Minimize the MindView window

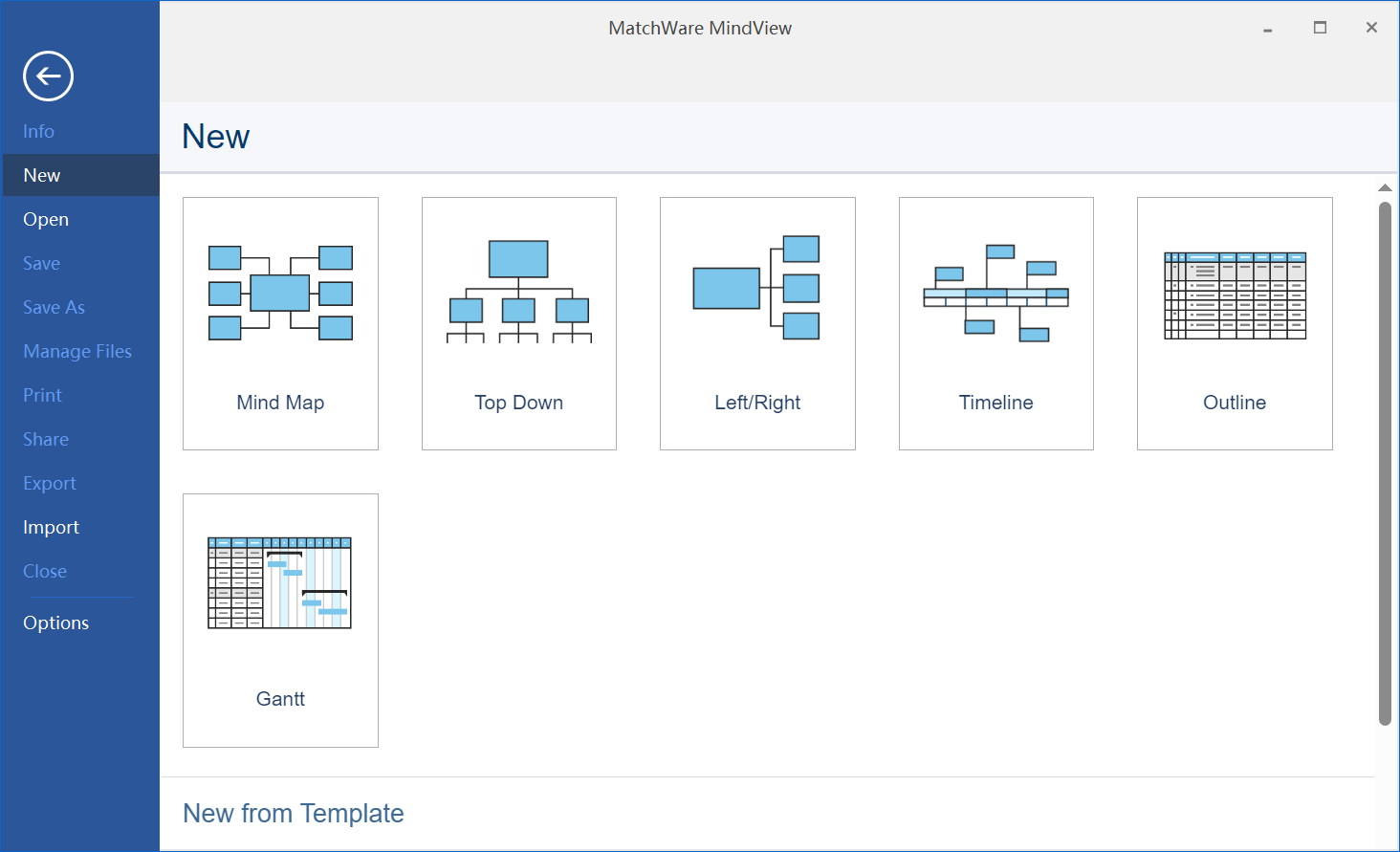click(x=1268, y=29)
